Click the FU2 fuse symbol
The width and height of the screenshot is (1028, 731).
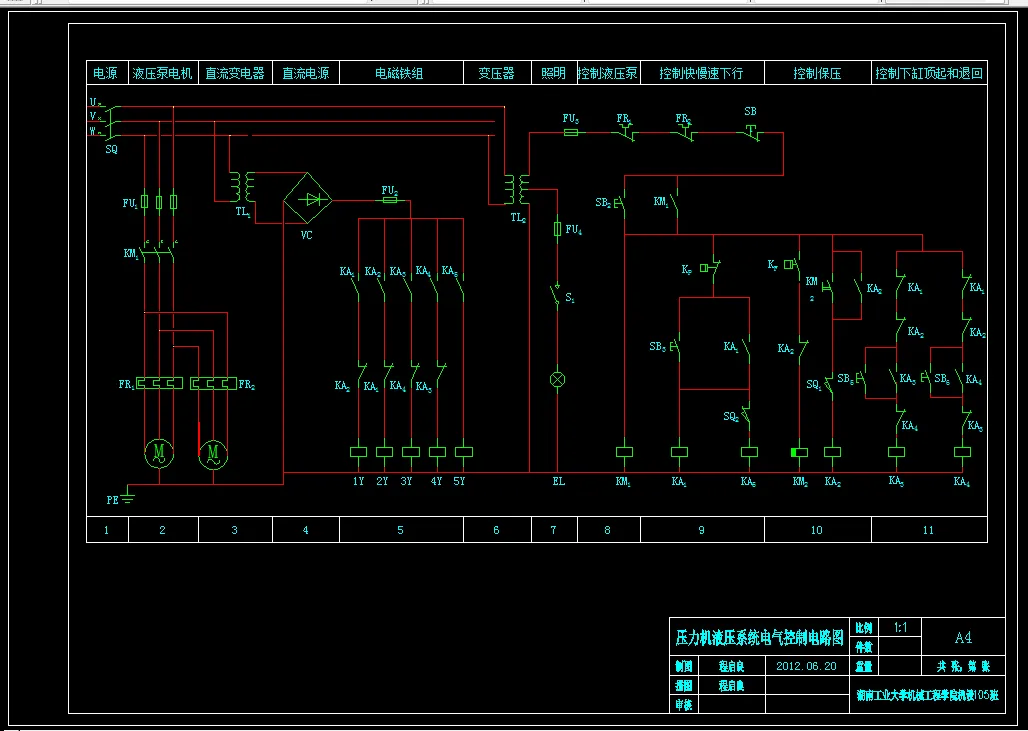[390, 199]
